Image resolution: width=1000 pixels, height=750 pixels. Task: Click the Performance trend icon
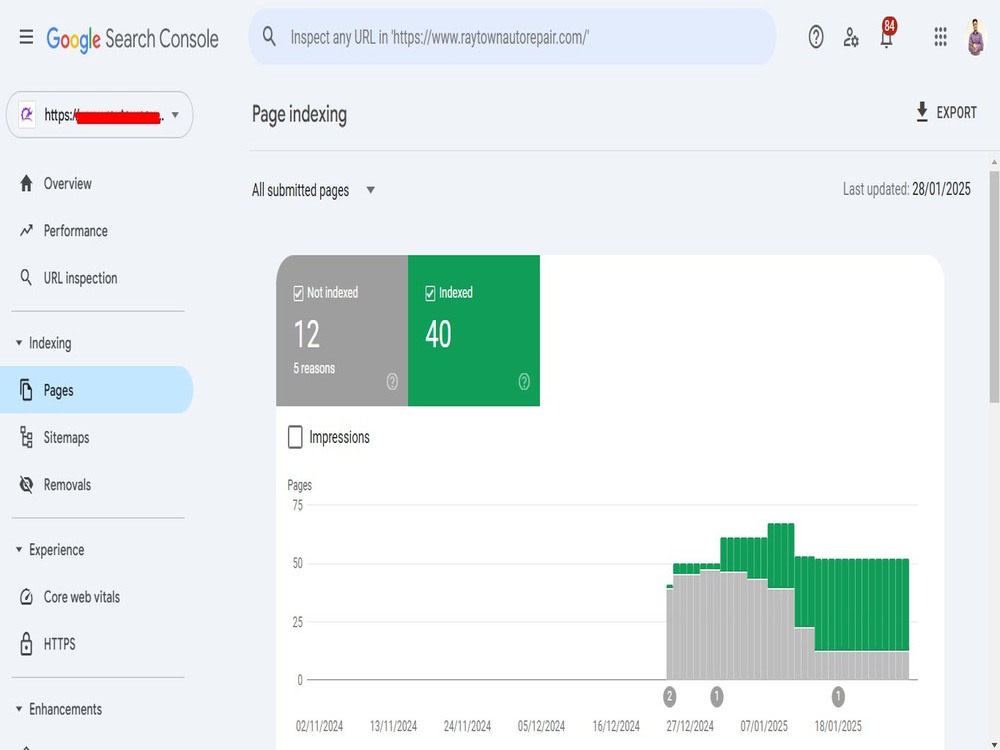coord(26,230)
